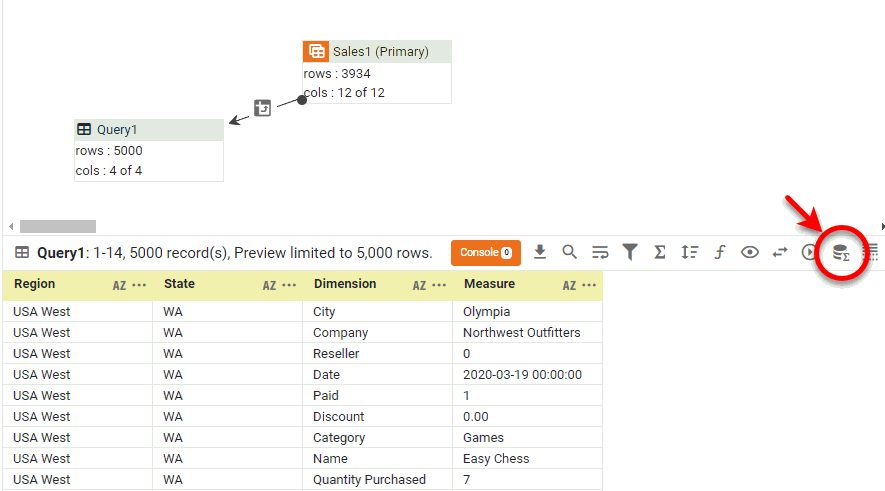Toggle AZ sort on Region column
The height and width of the screenshot is (491, 885).
click(119, 286)
